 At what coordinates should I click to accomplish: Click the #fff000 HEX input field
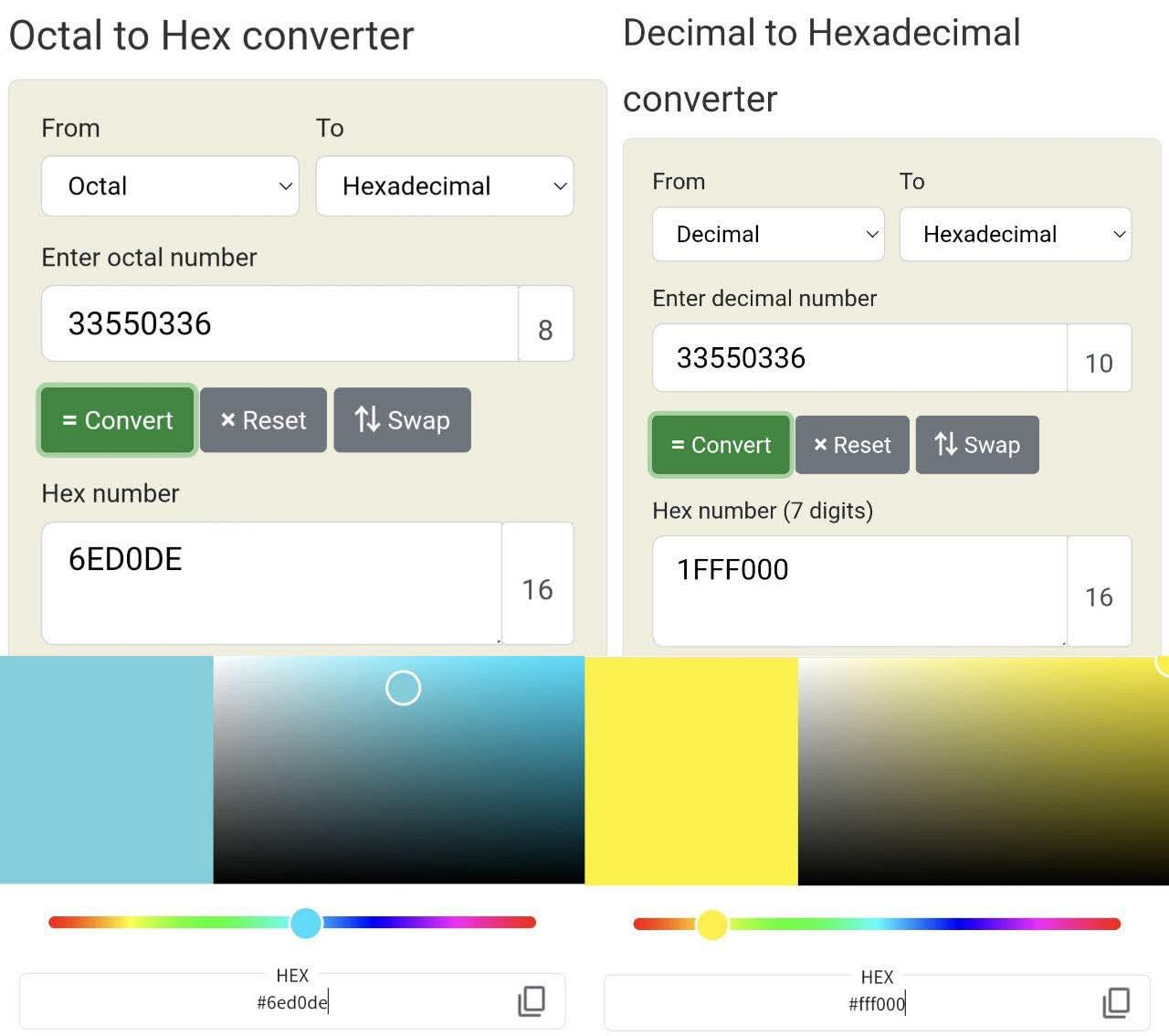pos(877,1004)
